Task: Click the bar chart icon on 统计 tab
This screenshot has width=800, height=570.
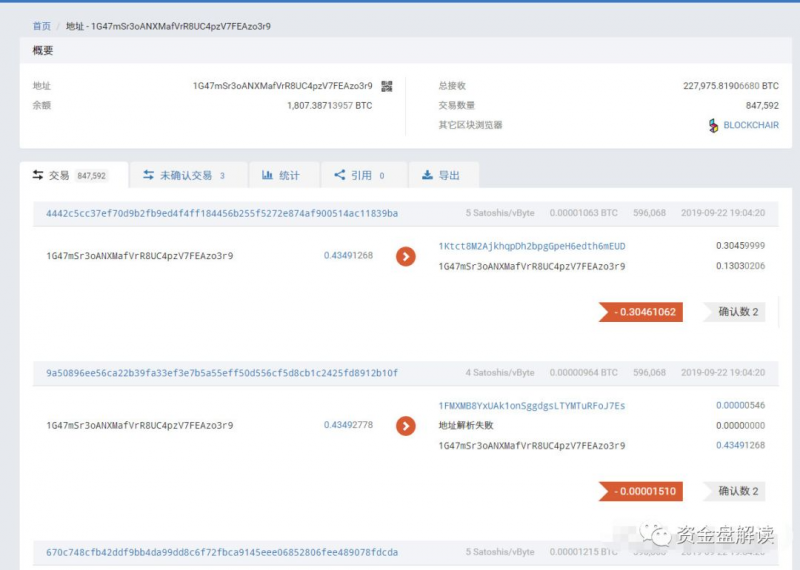Action: (267, 175)
